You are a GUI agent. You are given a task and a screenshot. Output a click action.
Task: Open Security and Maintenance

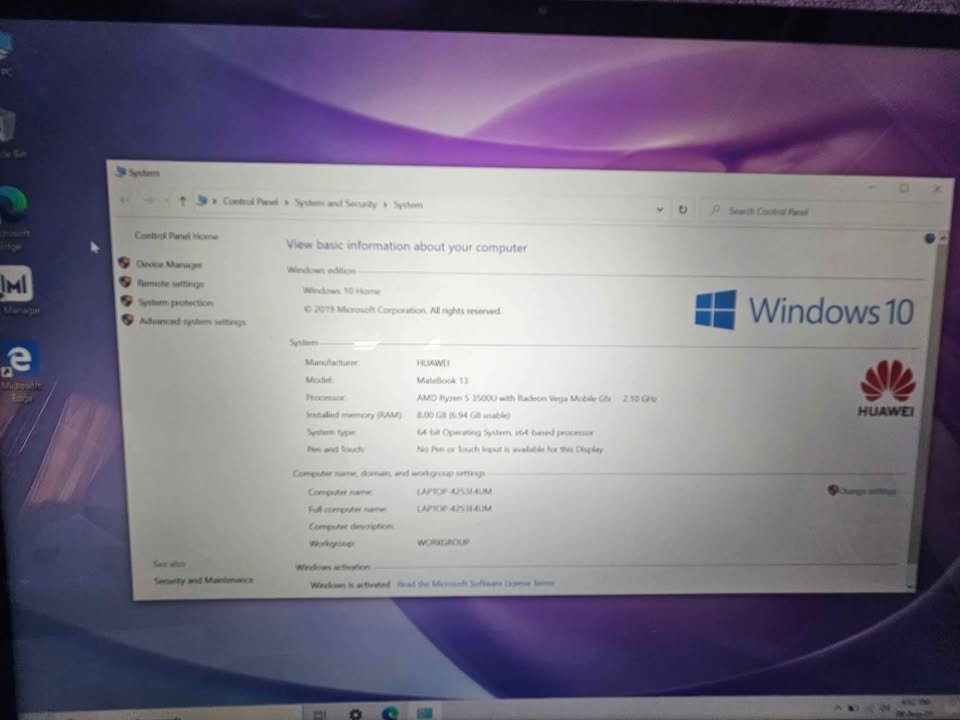(203, 580)
